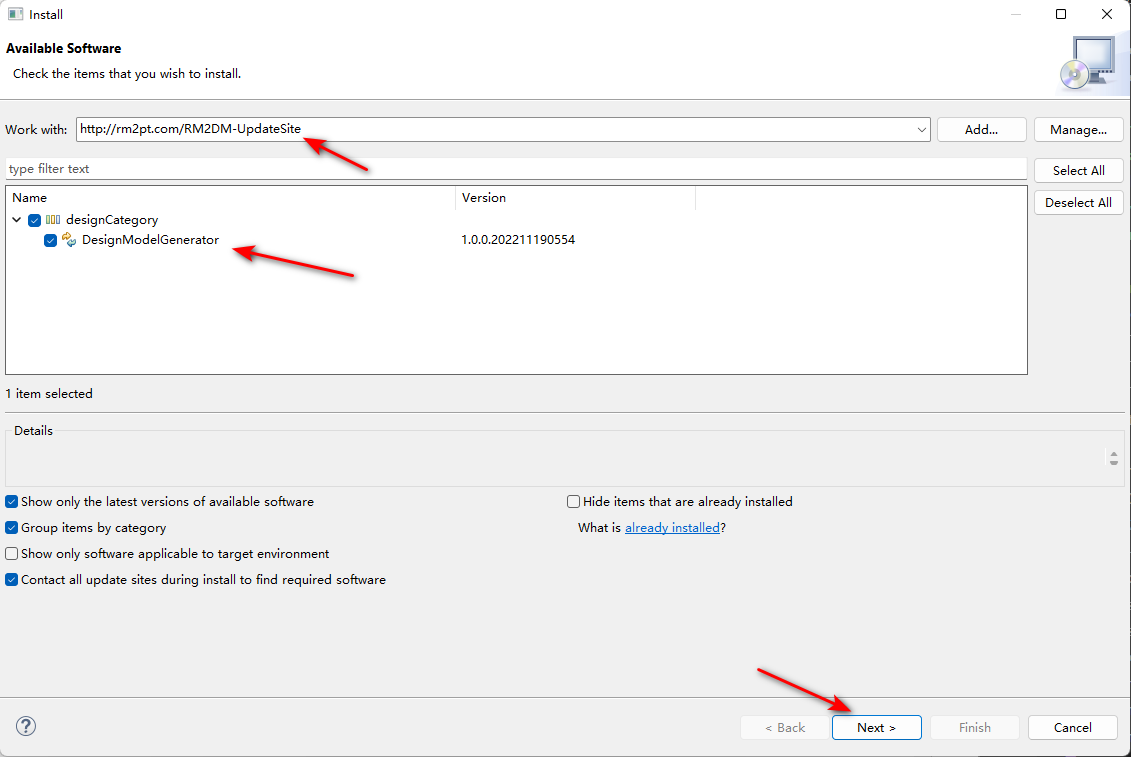The height and width of the screenshot is (757, 1131).
Task: Uncheck the DesignModelGenerator checkbox
Action: point(50,240)
